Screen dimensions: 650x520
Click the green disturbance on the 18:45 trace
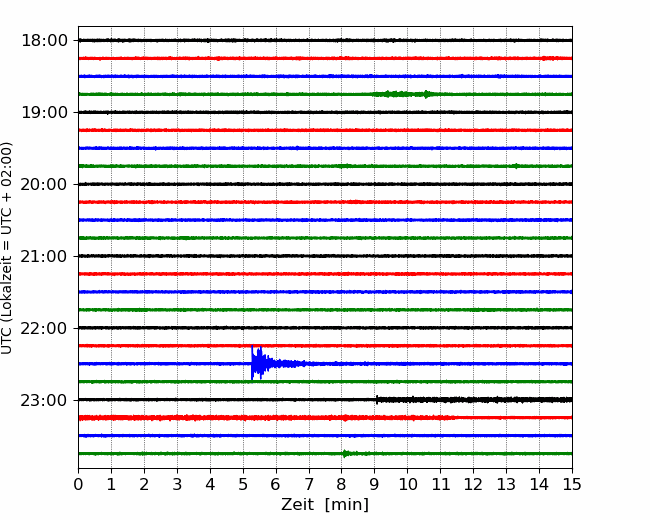[404, 94]
